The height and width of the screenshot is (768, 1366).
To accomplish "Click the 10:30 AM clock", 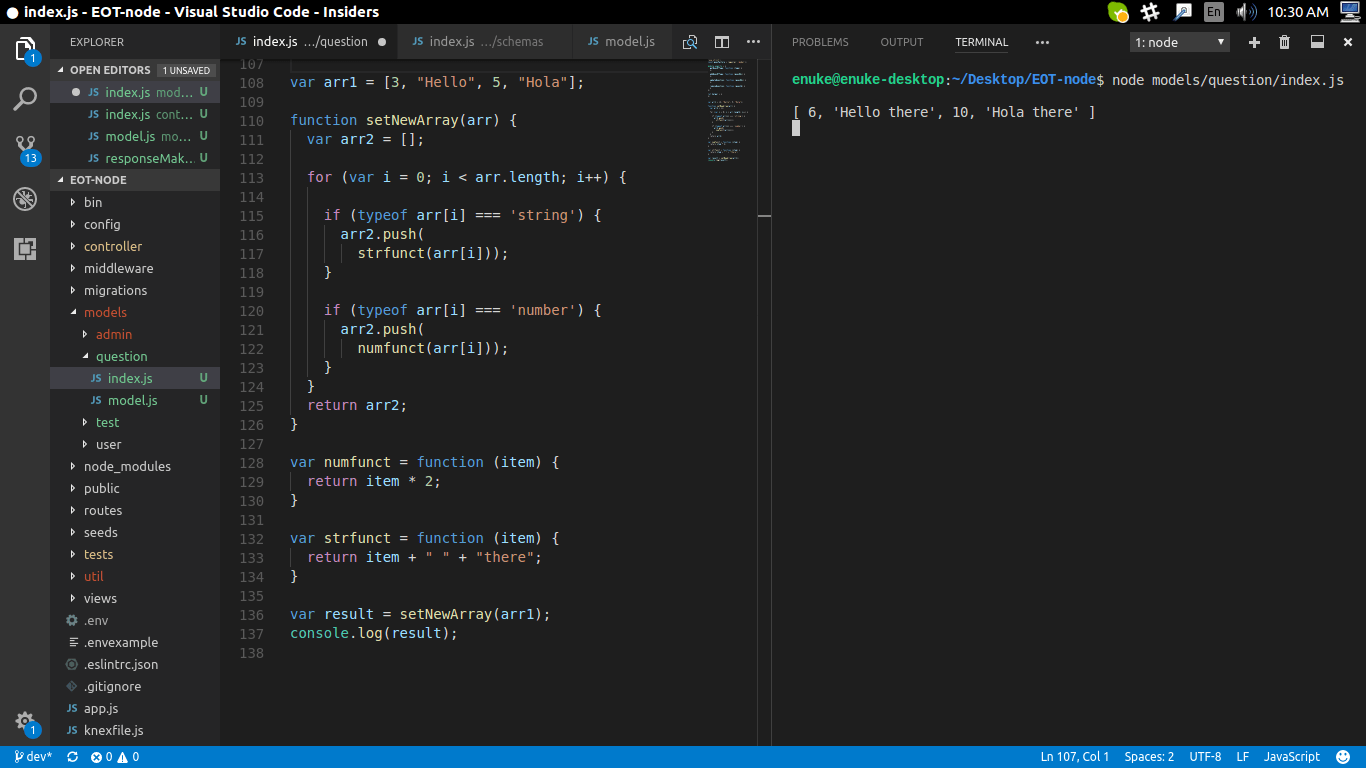I will point(1298,12).
